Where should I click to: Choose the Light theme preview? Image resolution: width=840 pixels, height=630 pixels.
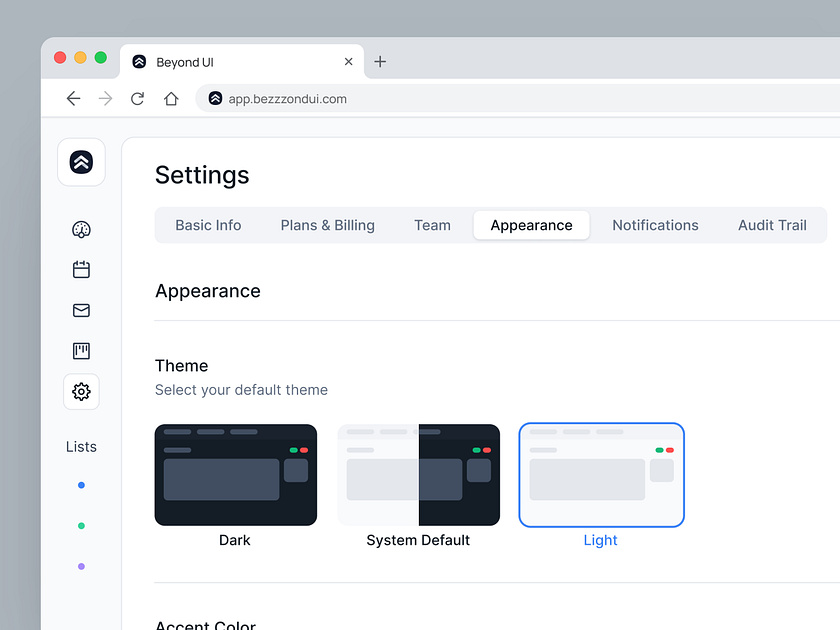602,475
